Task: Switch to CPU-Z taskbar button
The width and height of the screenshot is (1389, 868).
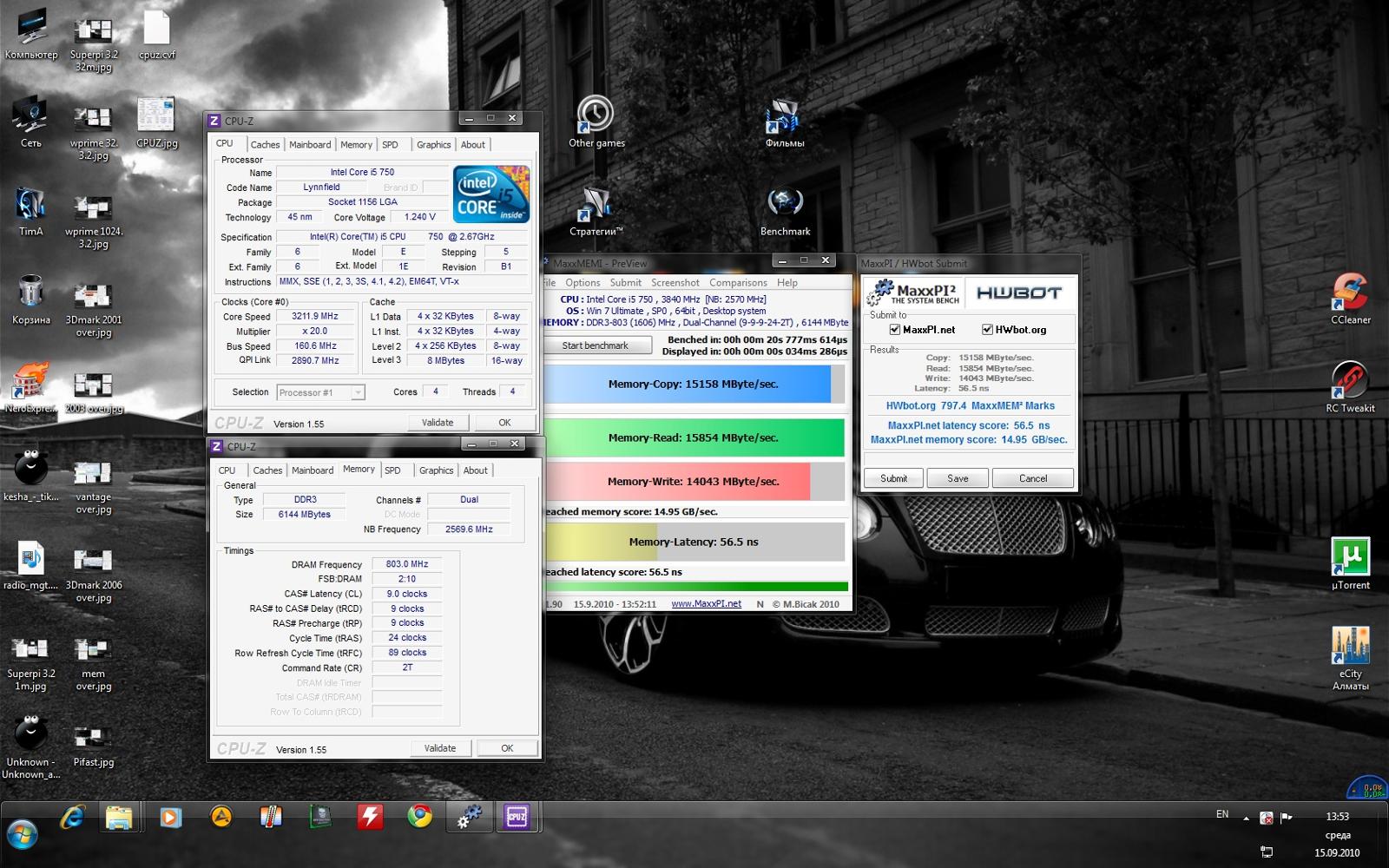Action: coord(517,817)
